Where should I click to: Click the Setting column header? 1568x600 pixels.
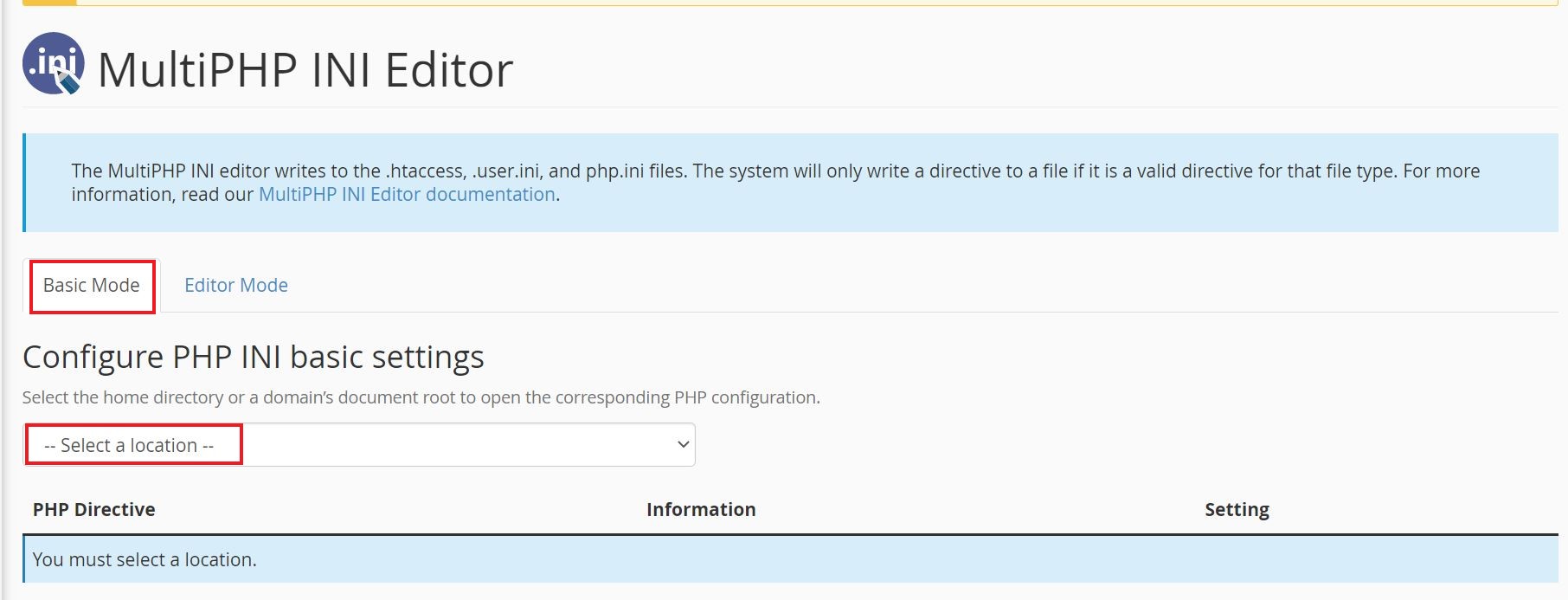(1237, 509)
